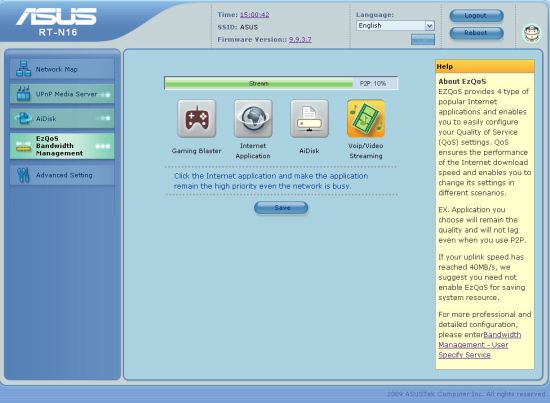The width and height of the screenshot is (550, 403).
Task: Select the Gaming Blaster gamepad icon
Action: [196, 118]
